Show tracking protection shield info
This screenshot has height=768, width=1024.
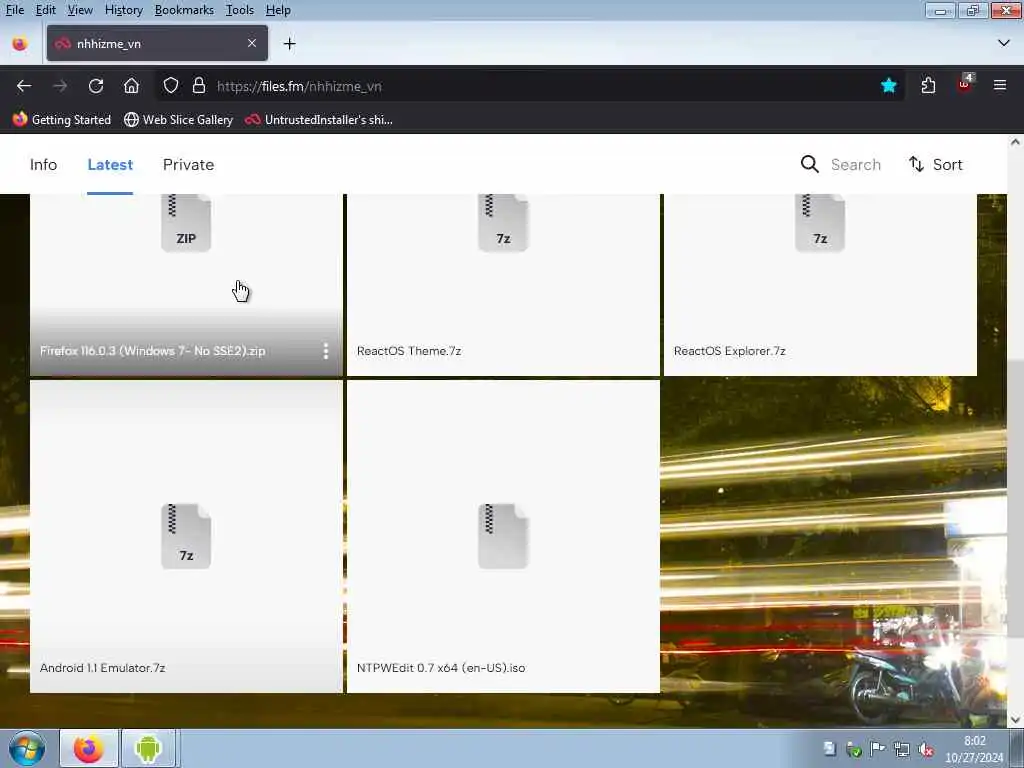pyautogui.click(x=170, y=86)
